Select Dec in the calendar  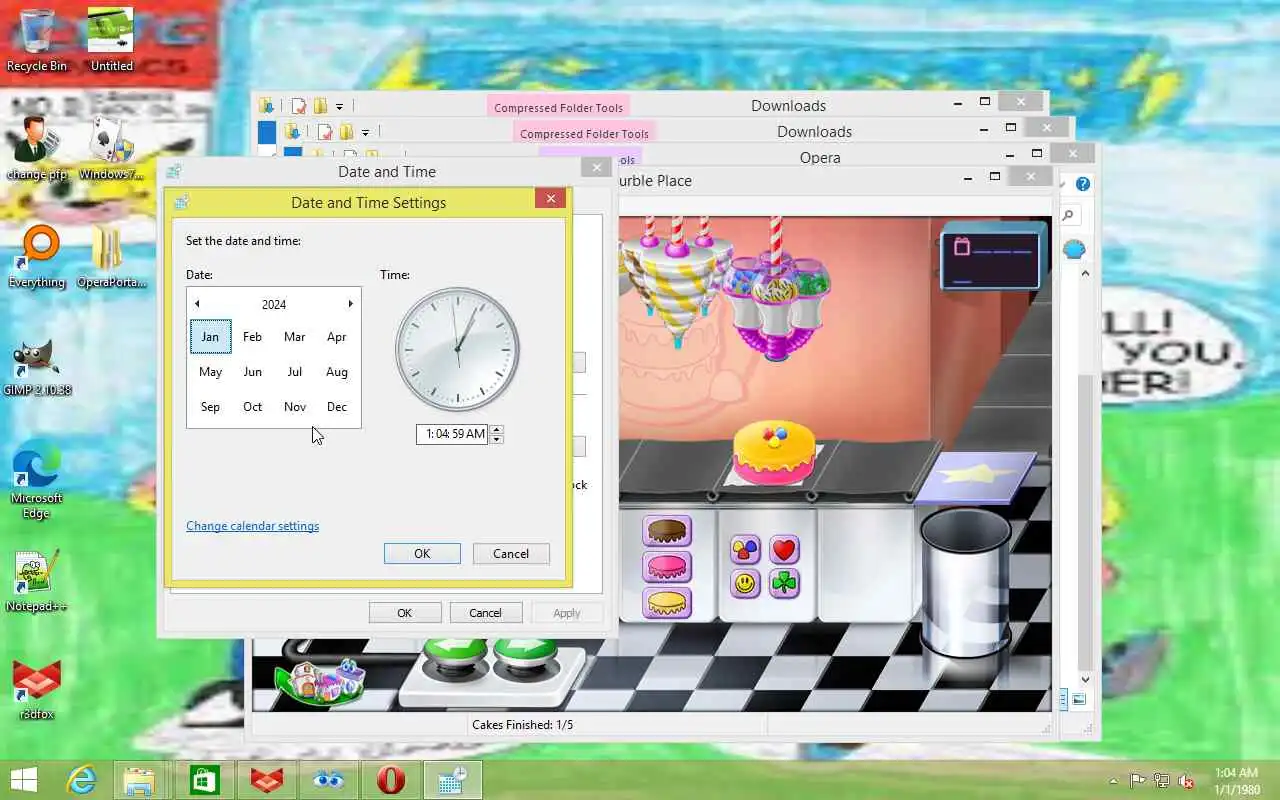click(337, 407)
